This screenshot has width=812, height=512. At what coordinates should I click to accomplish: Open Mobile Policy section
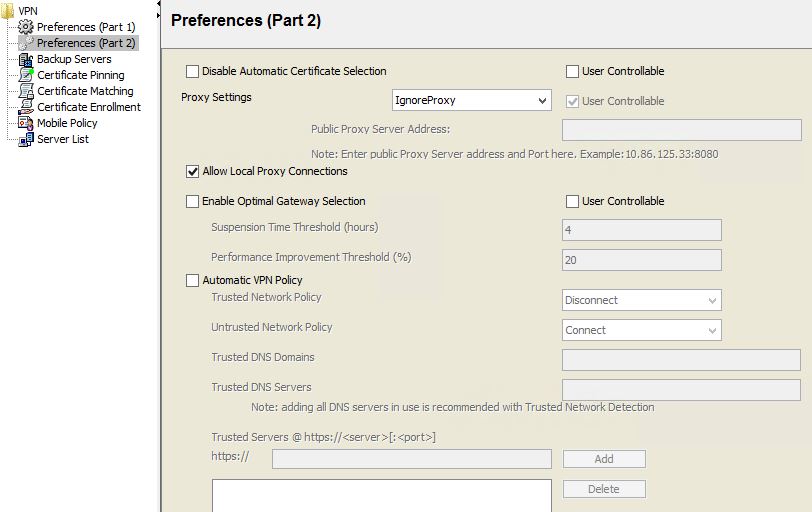(67, 123)
